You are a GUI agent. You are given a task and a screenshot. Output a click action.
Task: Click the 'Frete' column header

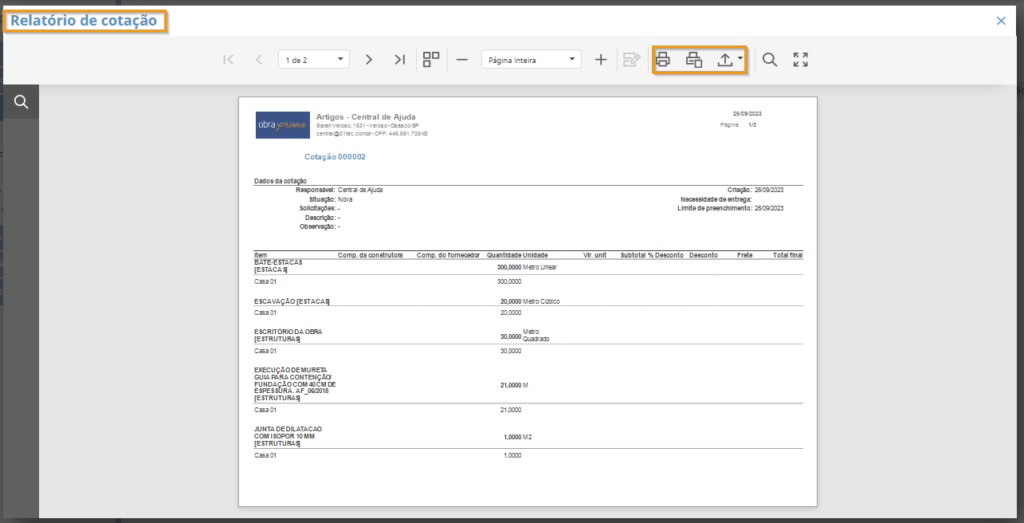[745, 255]
